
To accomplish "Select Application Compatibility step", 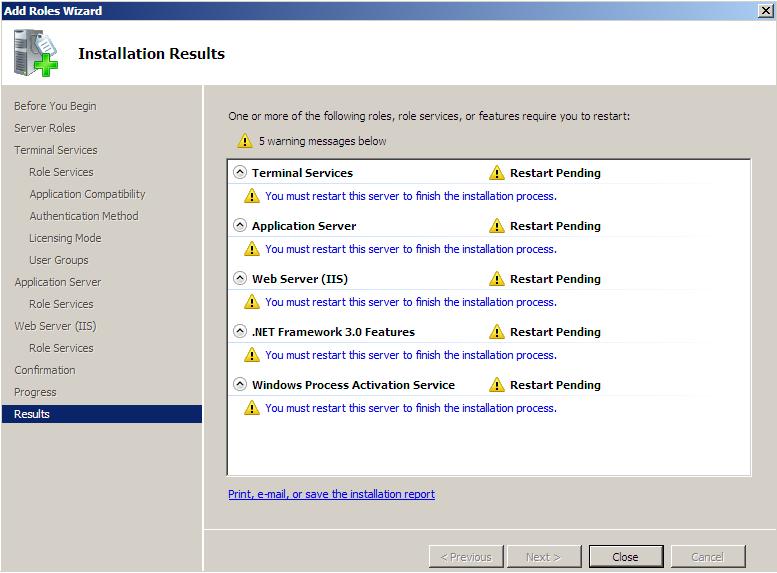I will 87,194.
